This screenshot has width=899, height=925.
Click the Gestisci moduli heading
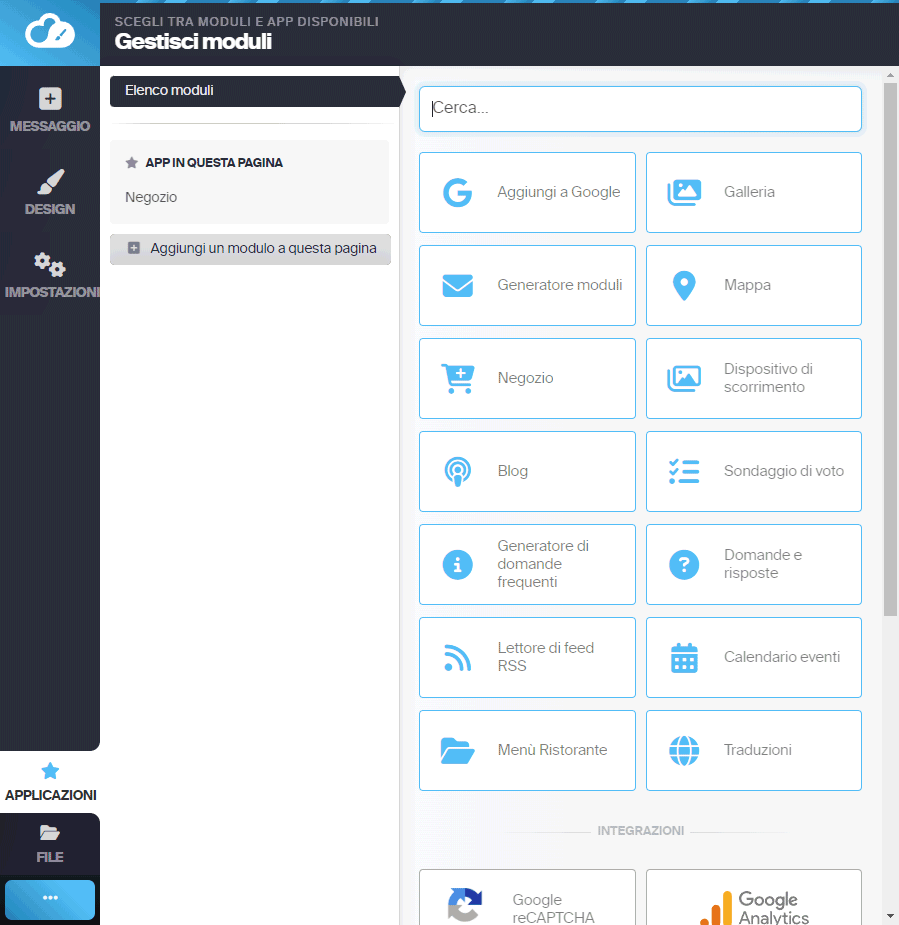[193, 42]
